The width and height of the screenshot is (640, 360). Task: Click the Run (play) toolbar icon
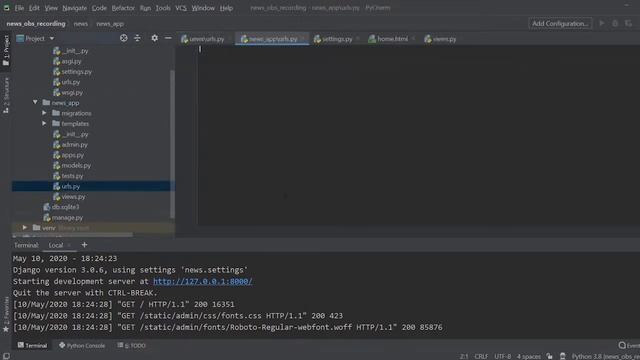(602, 24)
